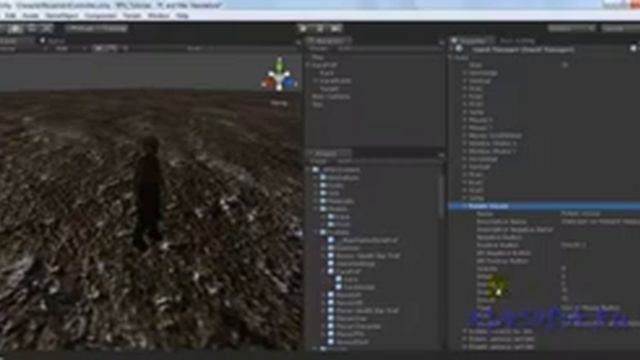Click the Input Manager header icon
The width and height of the screenshot is (640, 360).
click(459, 49)
